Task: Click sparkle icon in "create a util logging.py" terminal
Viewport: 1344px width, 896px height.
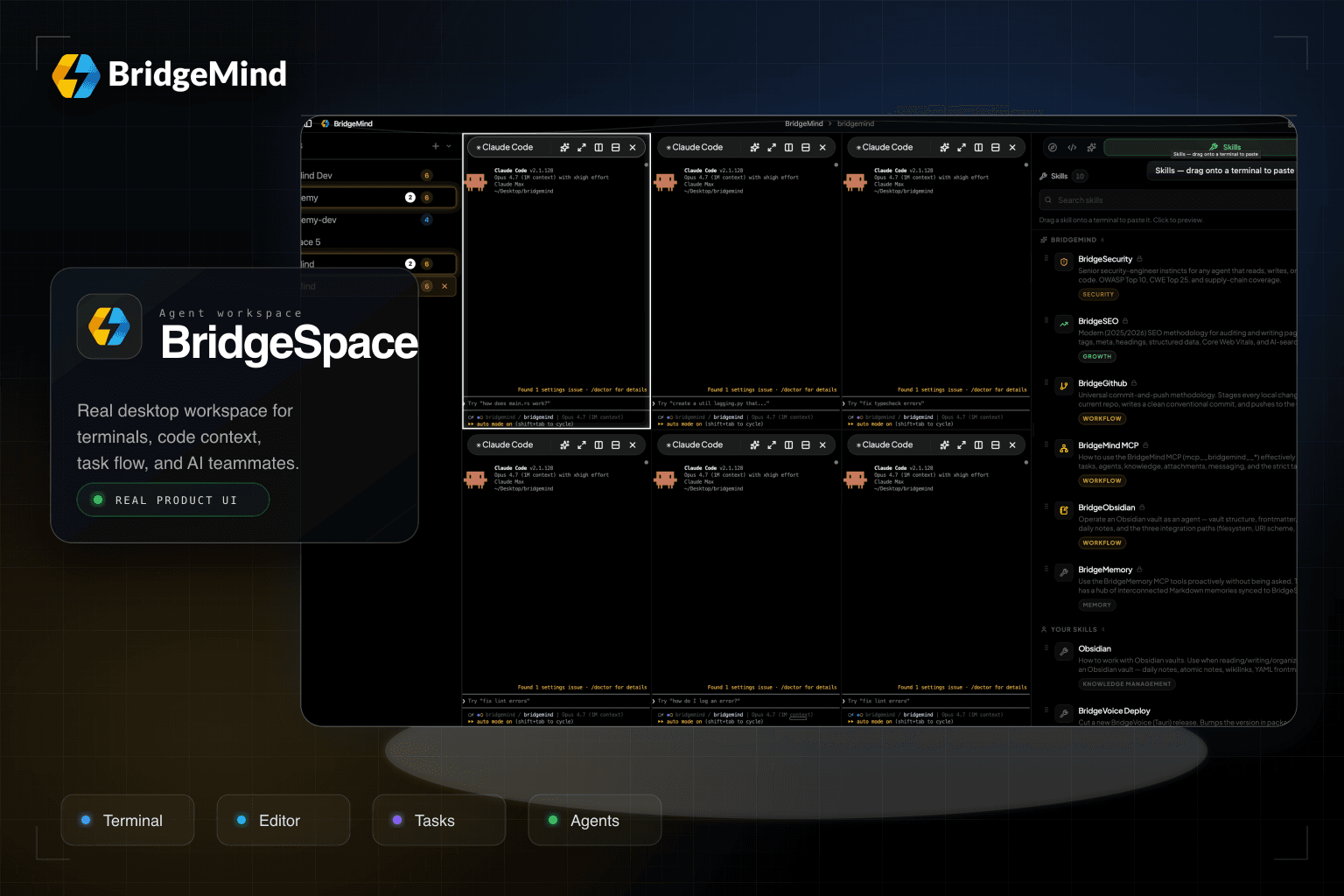Action: coord(754,148)
